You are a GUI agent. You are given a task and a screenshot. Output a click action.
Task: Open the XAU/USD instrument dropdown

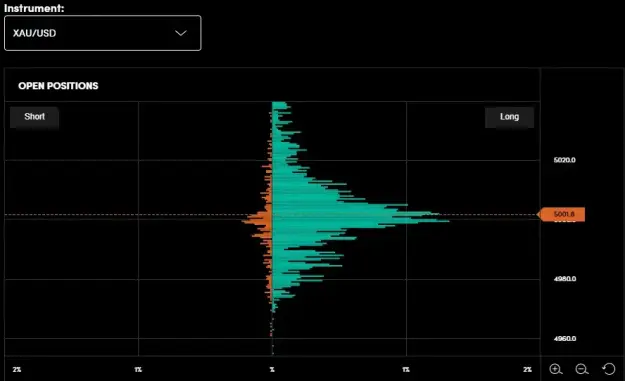click(x=102, y=33)
